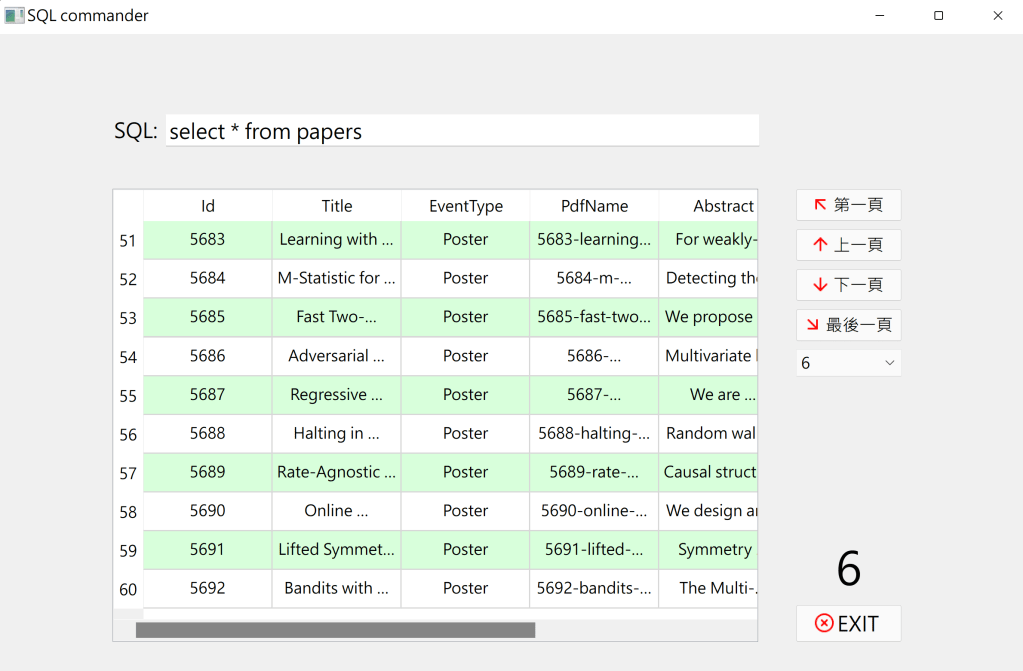Open the page number dropdown showing 6
The width and height of the screenshot is (1023, 671).
click(848, 363)
